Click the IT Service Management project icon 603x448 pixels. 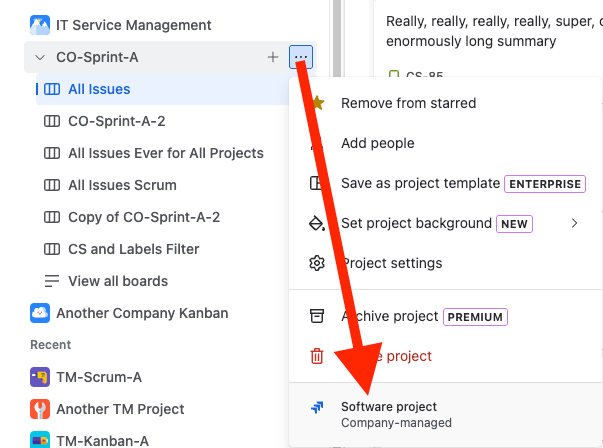pos(40,25)
